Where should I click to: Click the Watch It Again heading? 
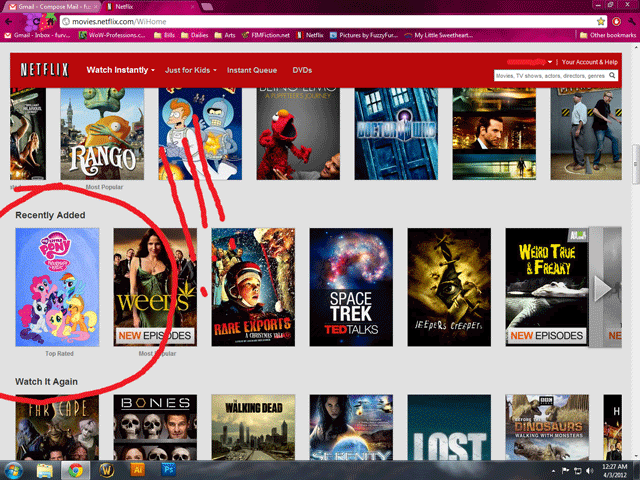46,382
